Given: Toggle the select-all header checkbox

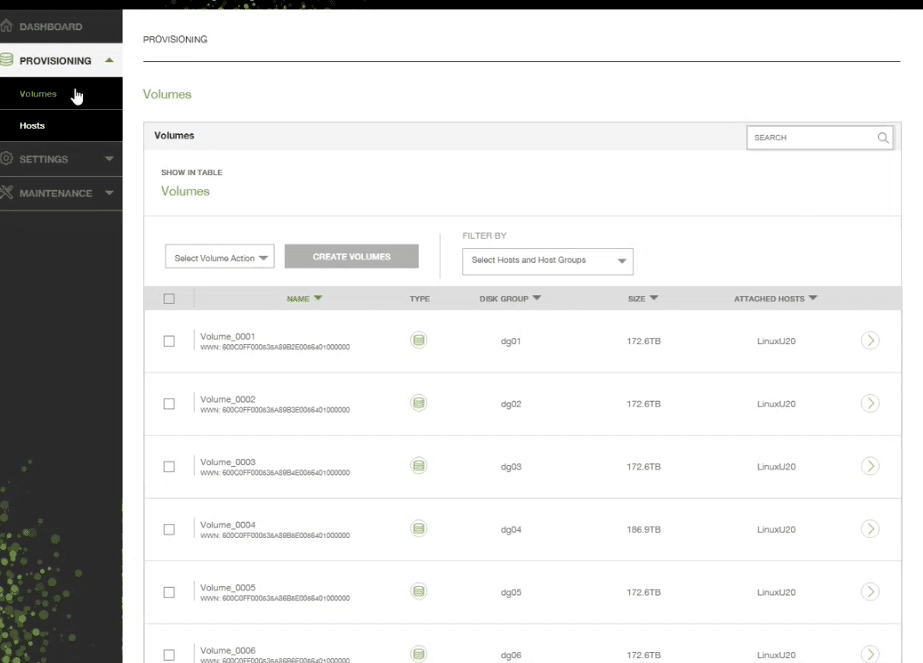Looking at the screenshot, I should point(169,299).
